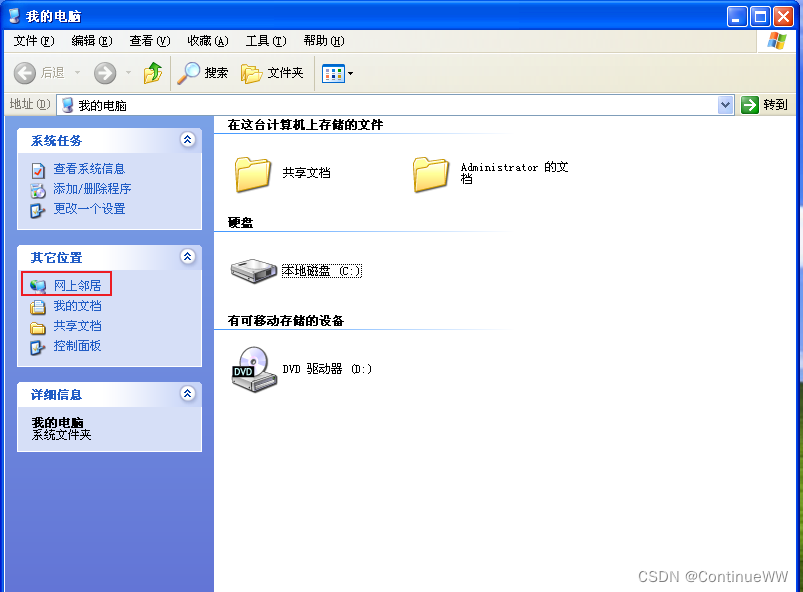Open the 查看 menu
Screen dimensions: 803x592
click(148, 41)
